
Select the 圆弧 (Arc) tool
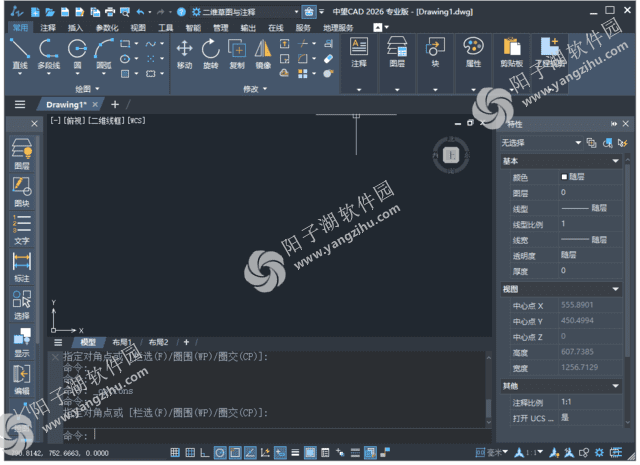104,53
